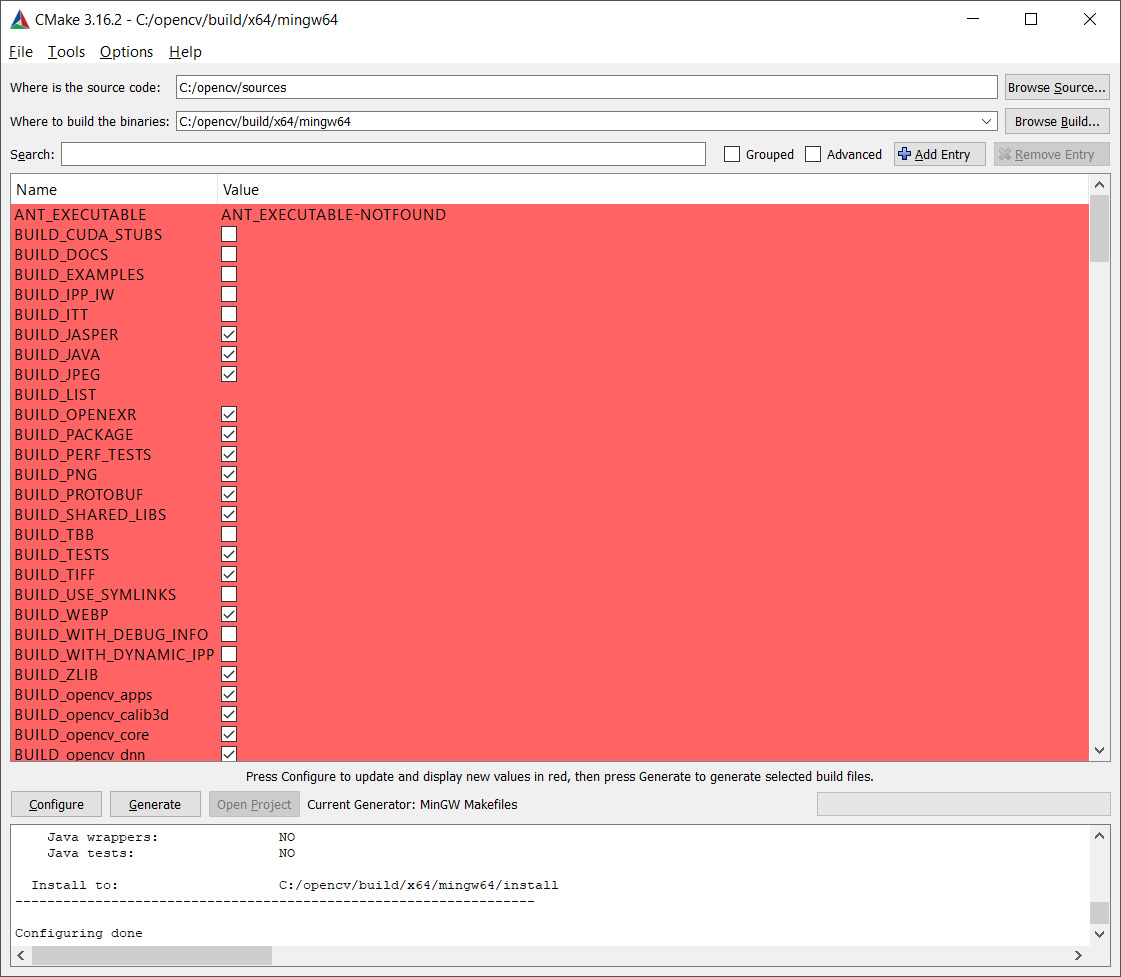Uncheck BUILD_PNG option
Image resolution: width=1121 pixels, height=977 pixels.
pos(229,475)
